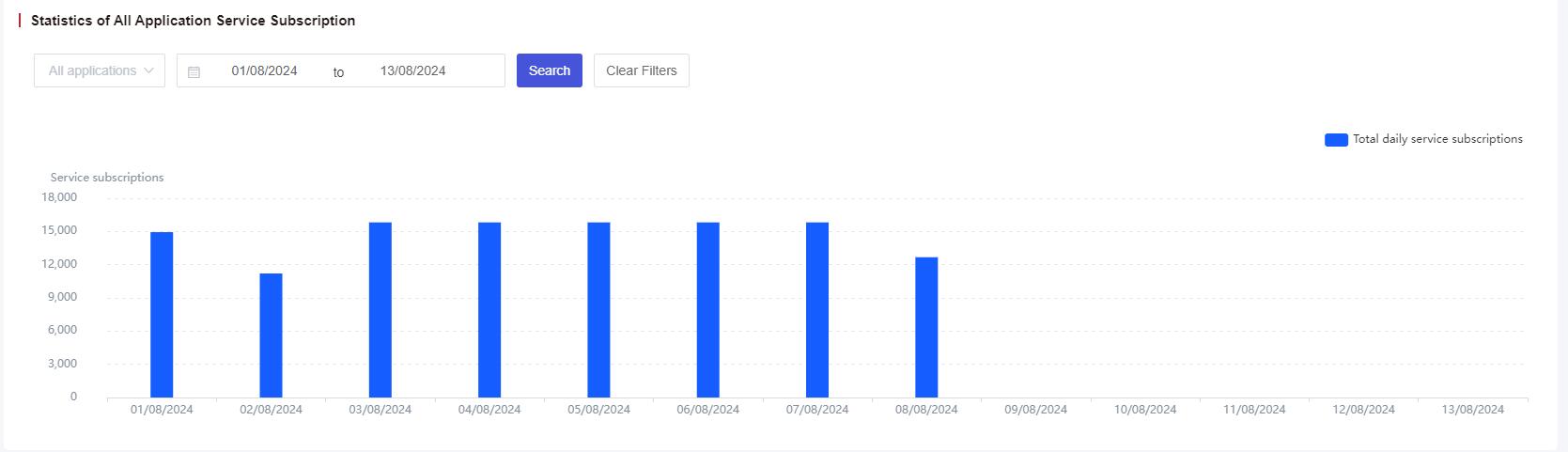The width and height of the screenshot is (1568, 452).
Task: Click the bar for 01/08/2024
Action: [x=162, y=315]
